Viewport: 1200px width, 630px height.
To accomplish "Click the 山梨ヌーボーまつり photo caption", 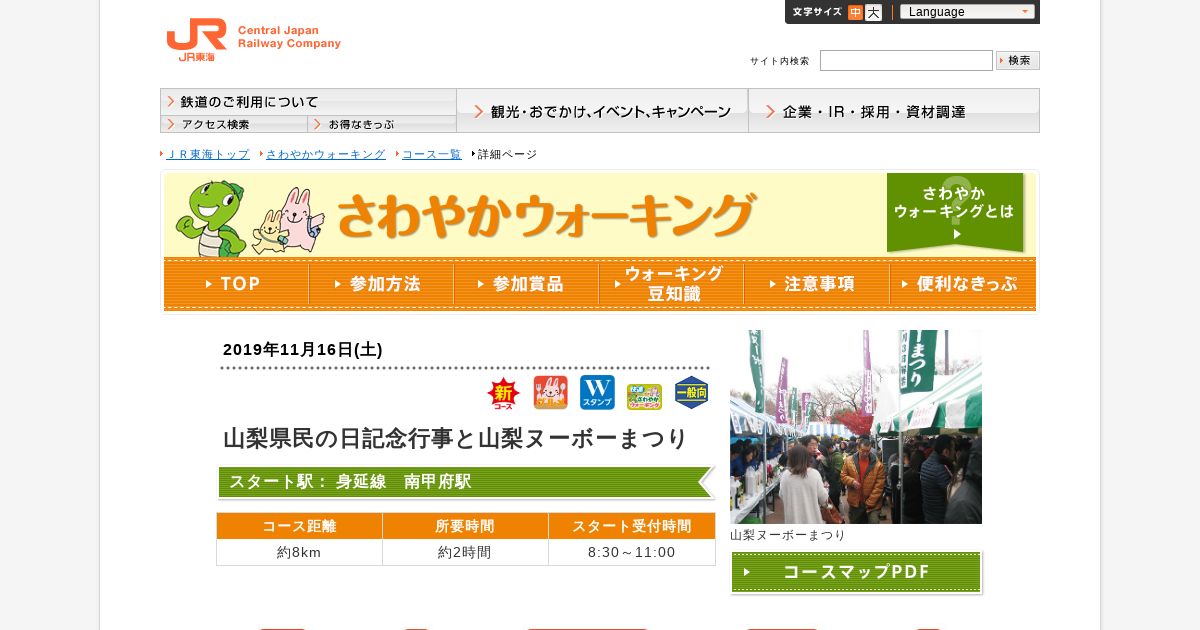I will [x=788, y=535].
